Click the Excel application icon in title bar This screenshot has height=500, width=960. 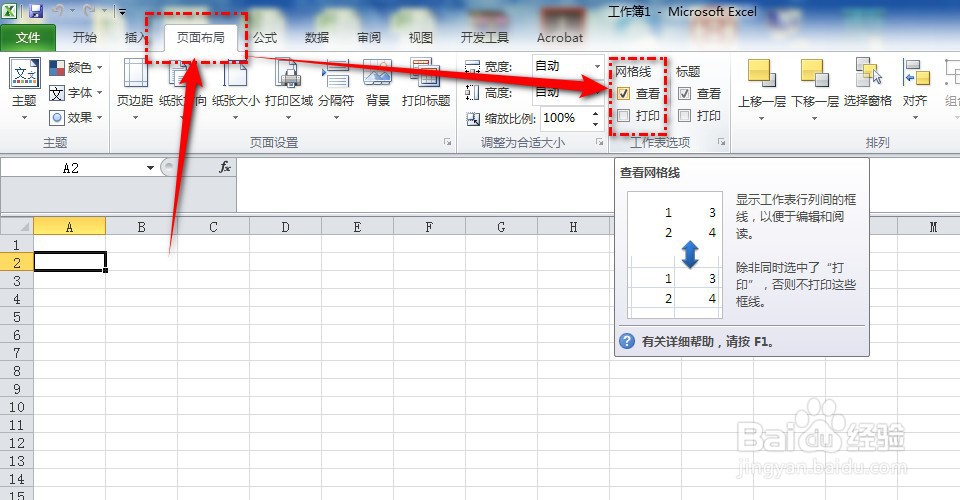tap(9, 10)
